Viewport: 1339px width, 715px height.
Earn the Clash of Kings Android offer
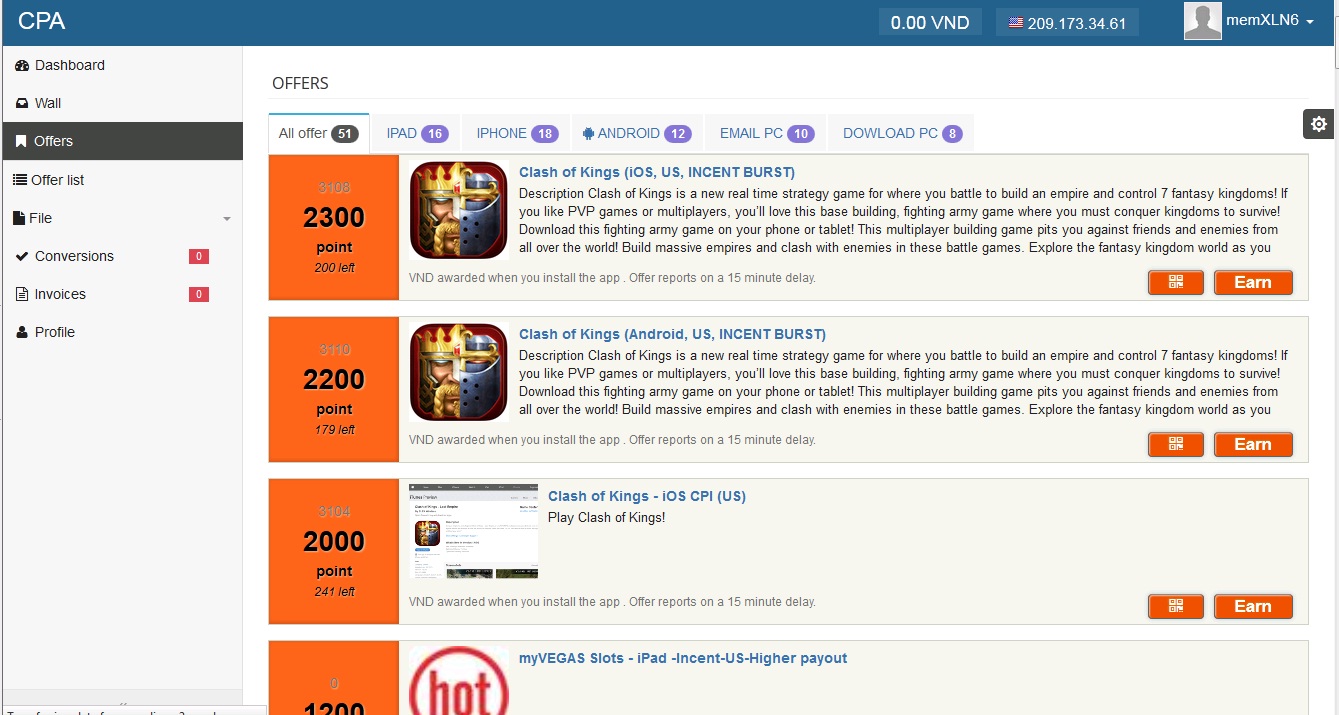click(1253, 445)
